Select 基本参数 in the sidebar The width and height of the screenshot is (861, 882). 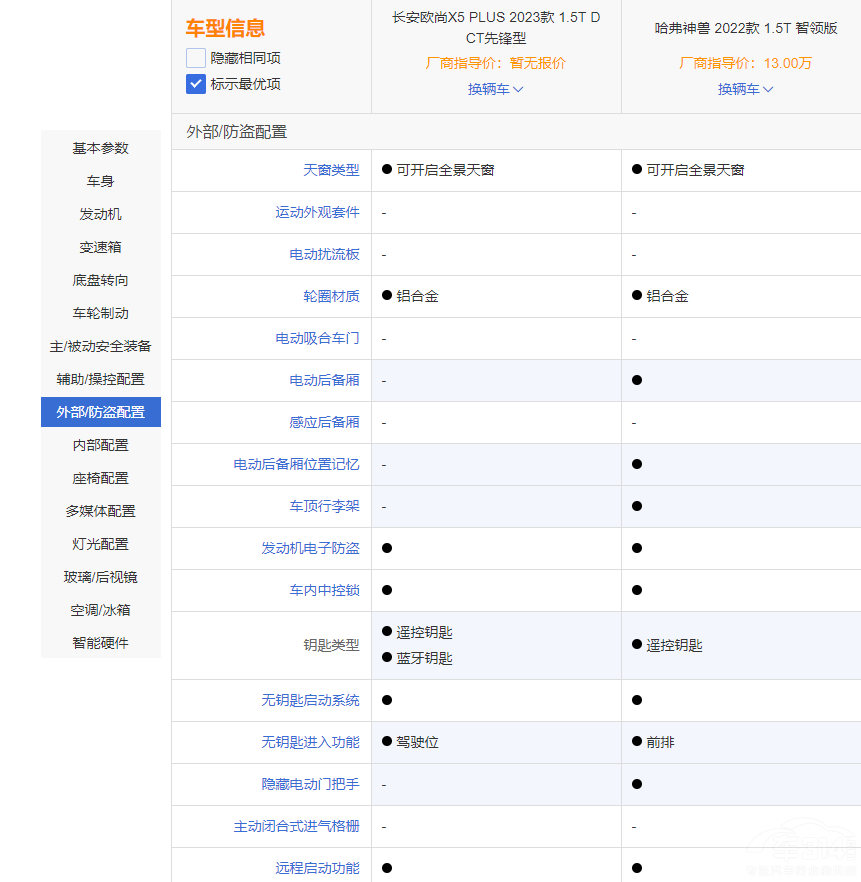tap(100, 148)
